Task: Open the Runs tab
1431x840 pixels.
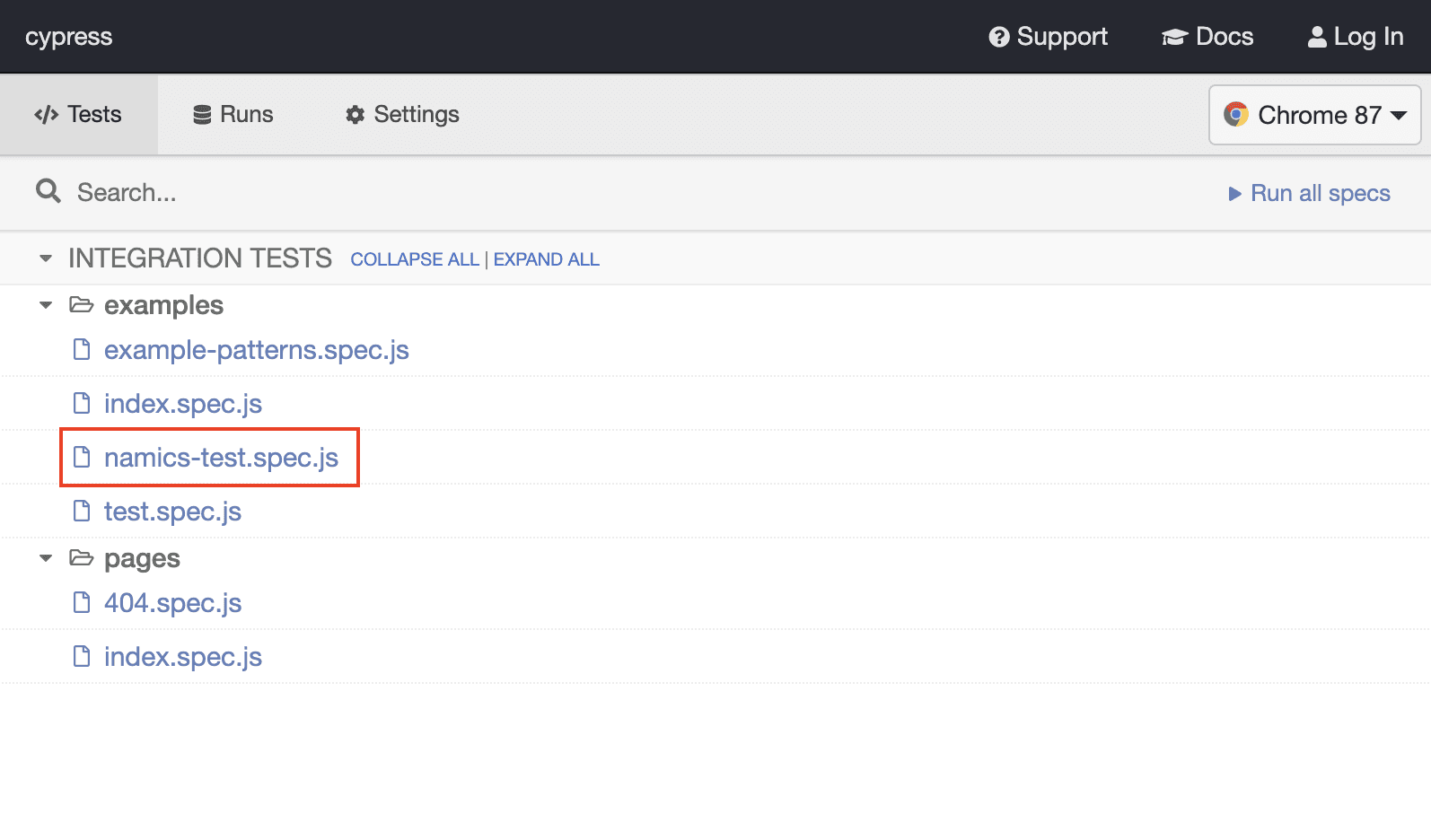Action: click(x=233, y=115)
